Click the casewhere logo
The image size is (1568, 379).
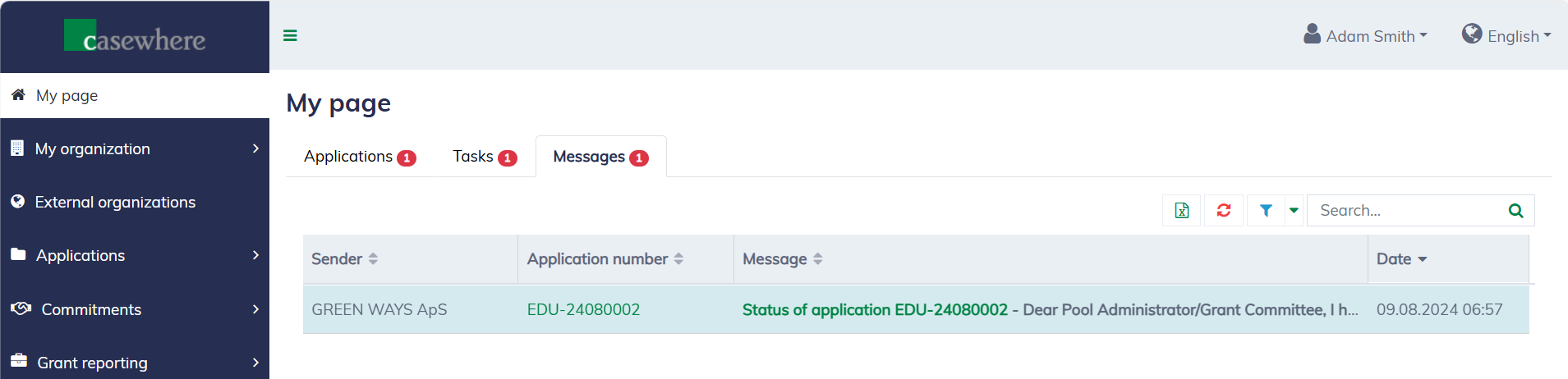136,37
